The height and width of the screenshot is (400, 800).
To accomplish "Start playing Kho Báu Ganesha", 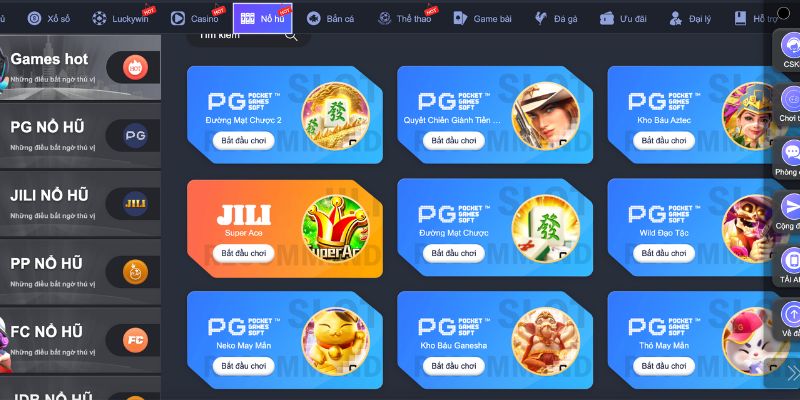I will tap(454, 366).
